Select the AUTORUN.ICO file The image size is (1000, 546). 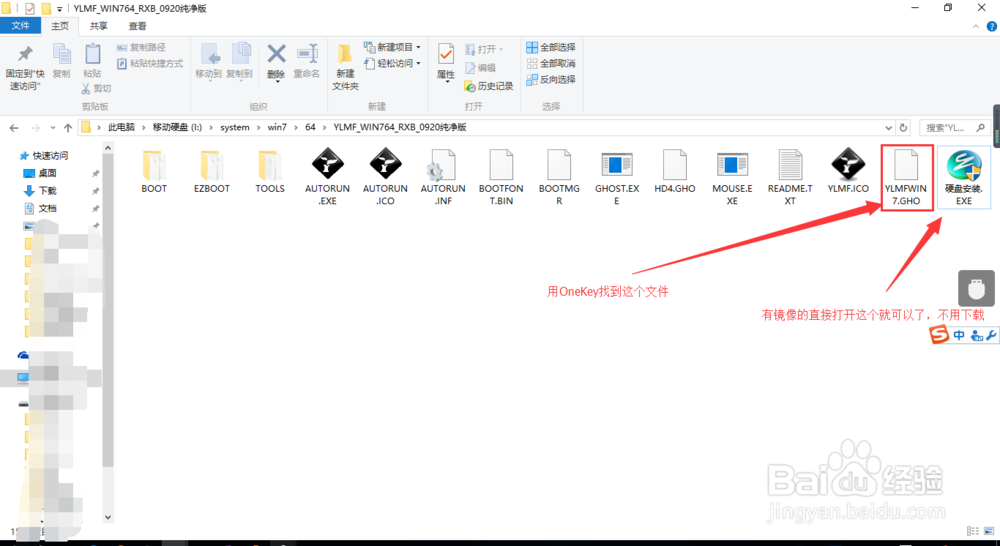385,177
